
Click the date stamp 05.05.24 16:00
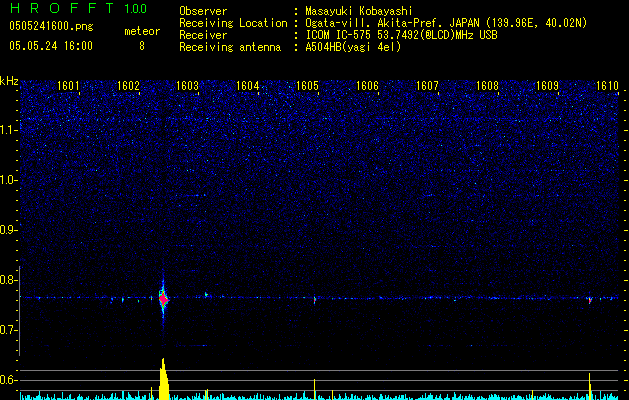(51, 46)
